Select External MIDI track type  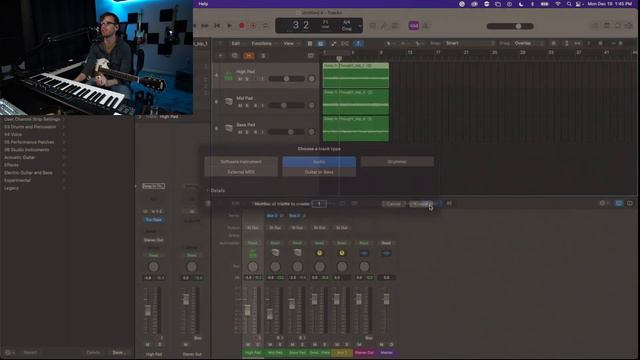click(241, 172)
